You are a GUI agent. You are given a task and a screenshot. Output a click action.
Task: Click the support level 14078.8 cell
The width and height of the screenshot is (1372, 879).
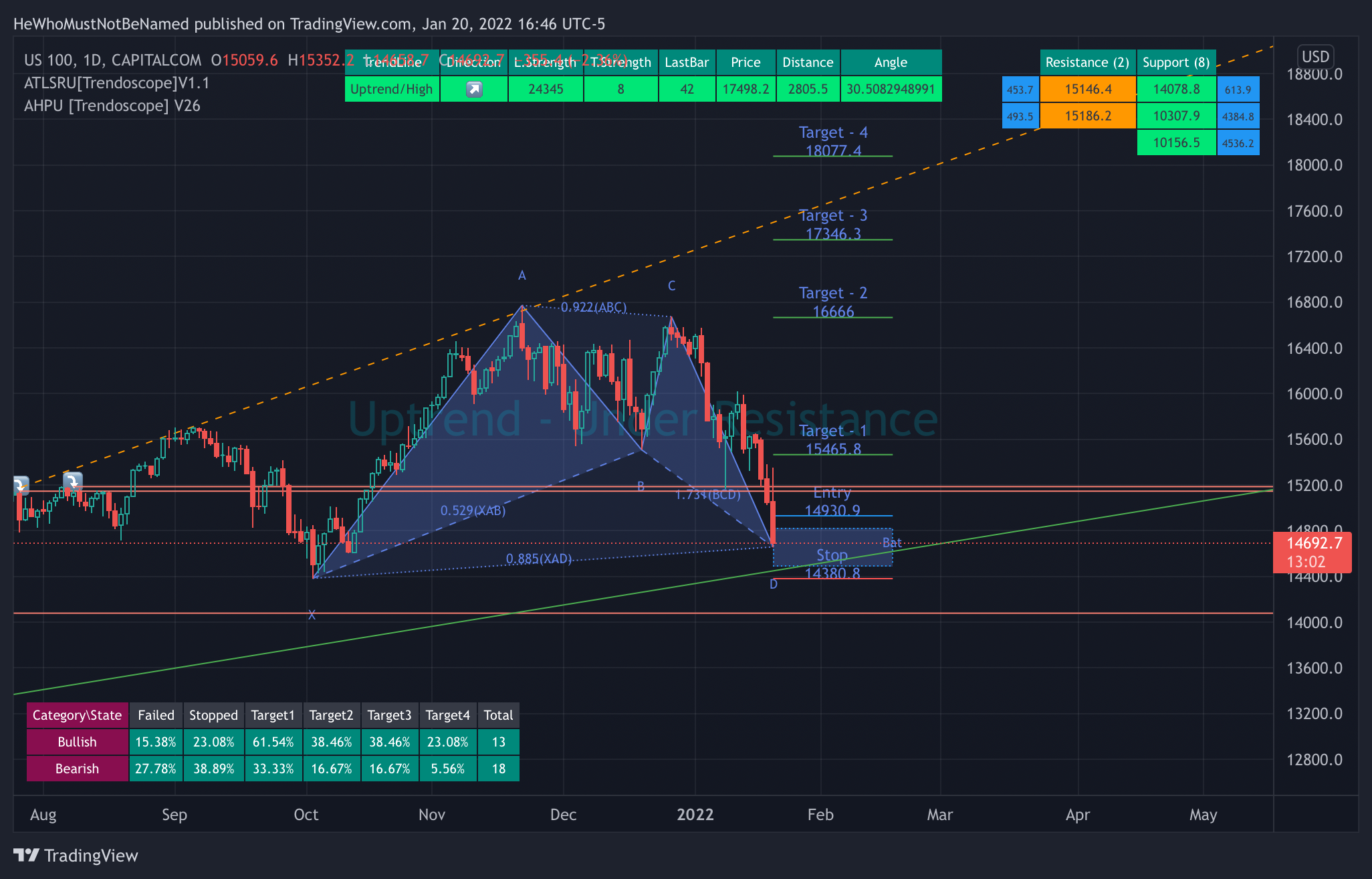pos(1176,89)
